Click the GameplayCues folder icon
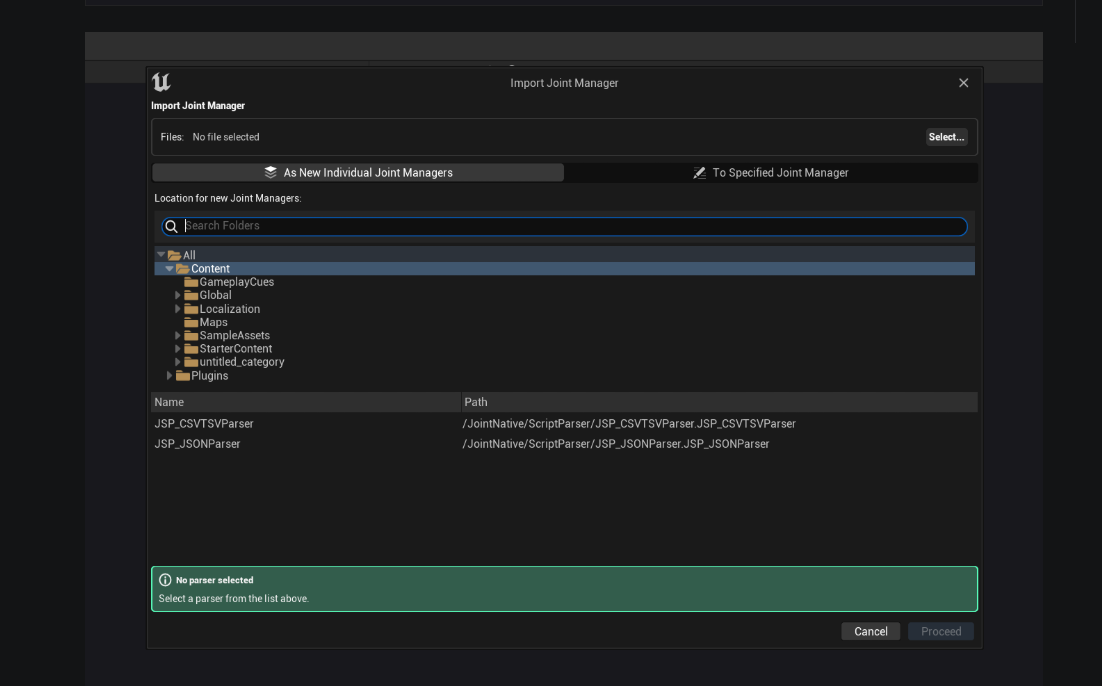 click(x=191, y=283)
